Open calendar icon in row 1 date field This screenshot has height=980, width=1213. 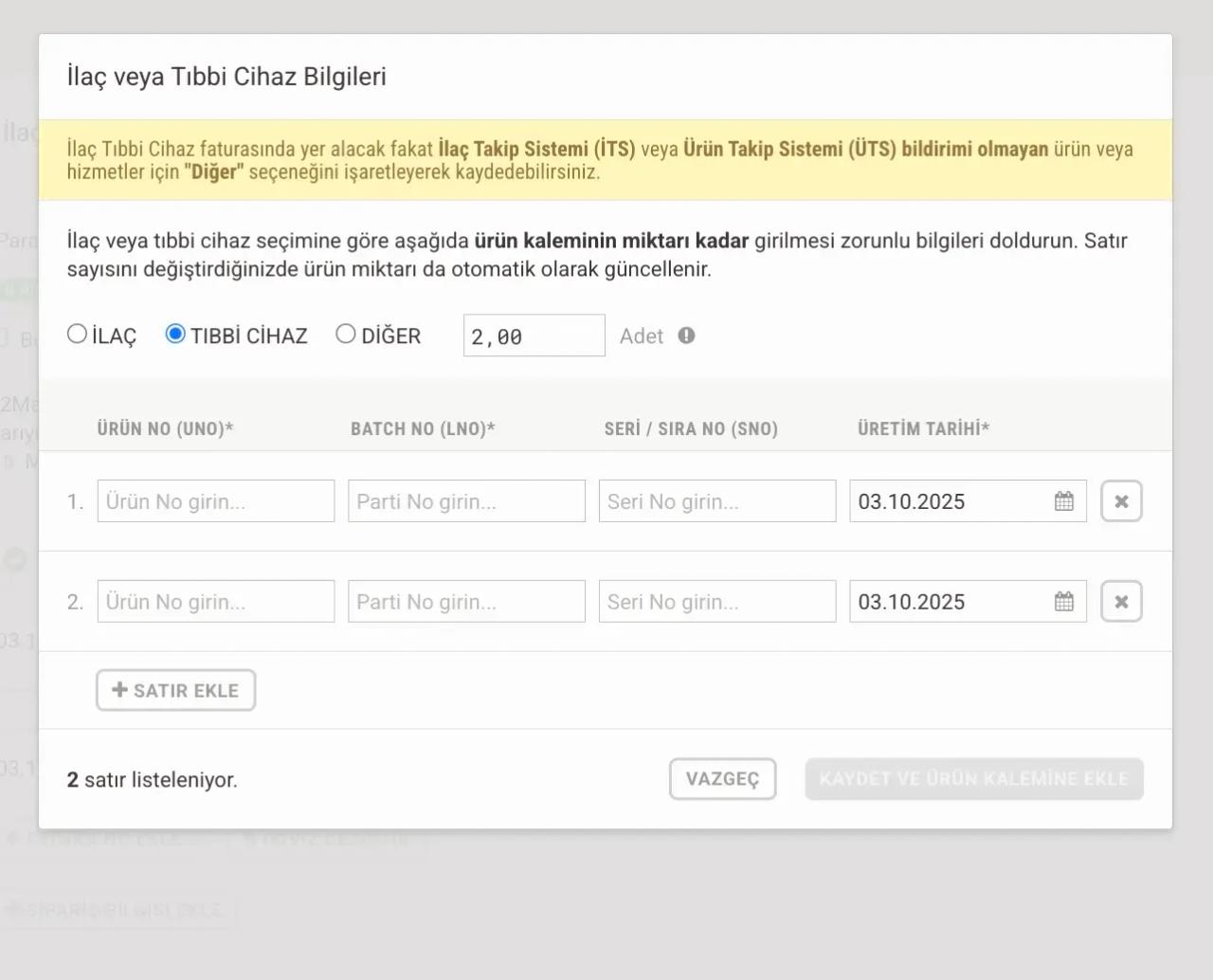[1064, 501]
